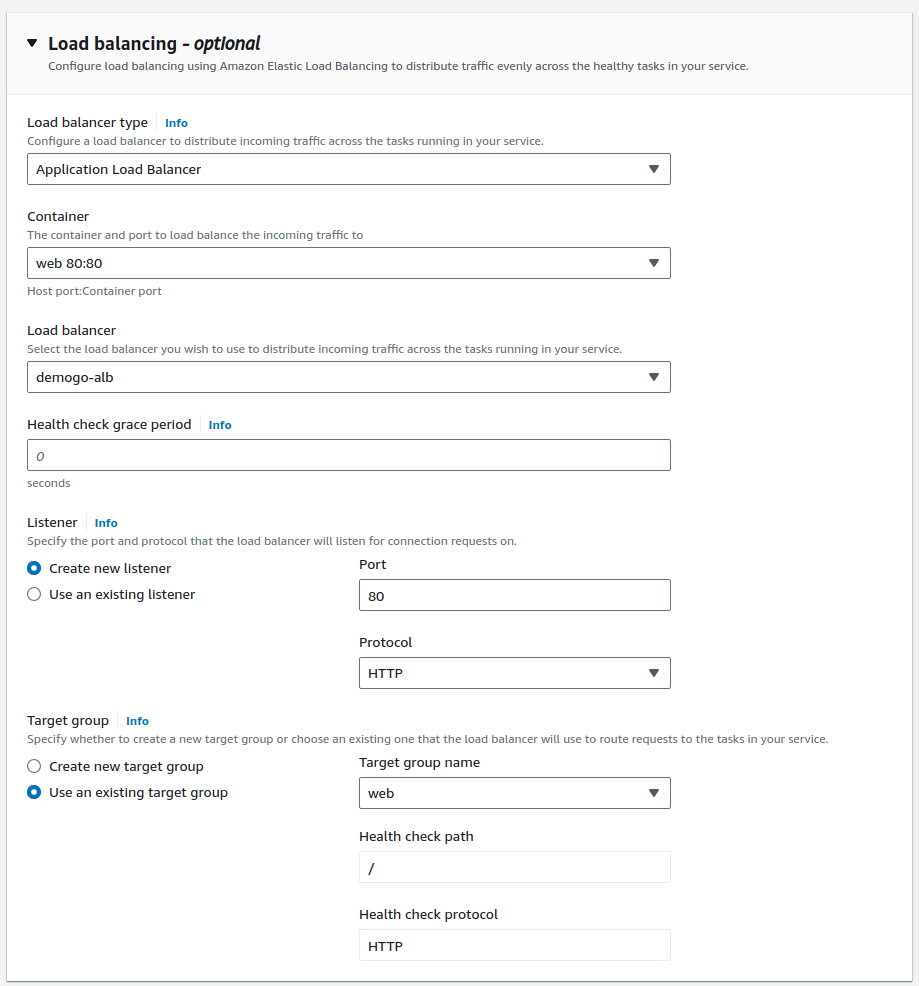This screenshot has height=986, width=919.
Task: Open the HTTP Protocol dropdown
Action: click(x=514, y=673)
